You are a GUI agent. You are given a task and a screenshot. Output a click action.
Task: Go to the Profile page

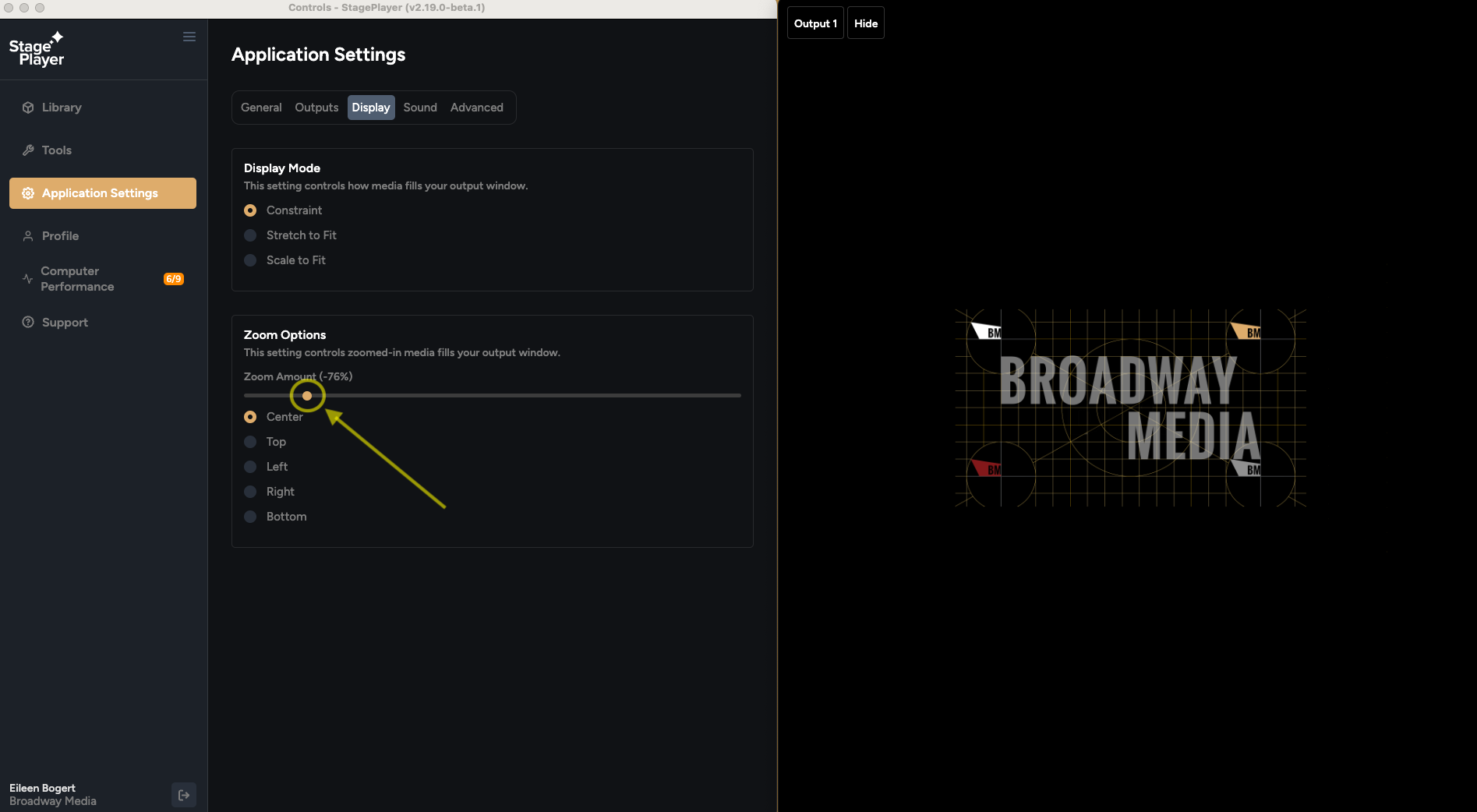(x=103, y=236)
